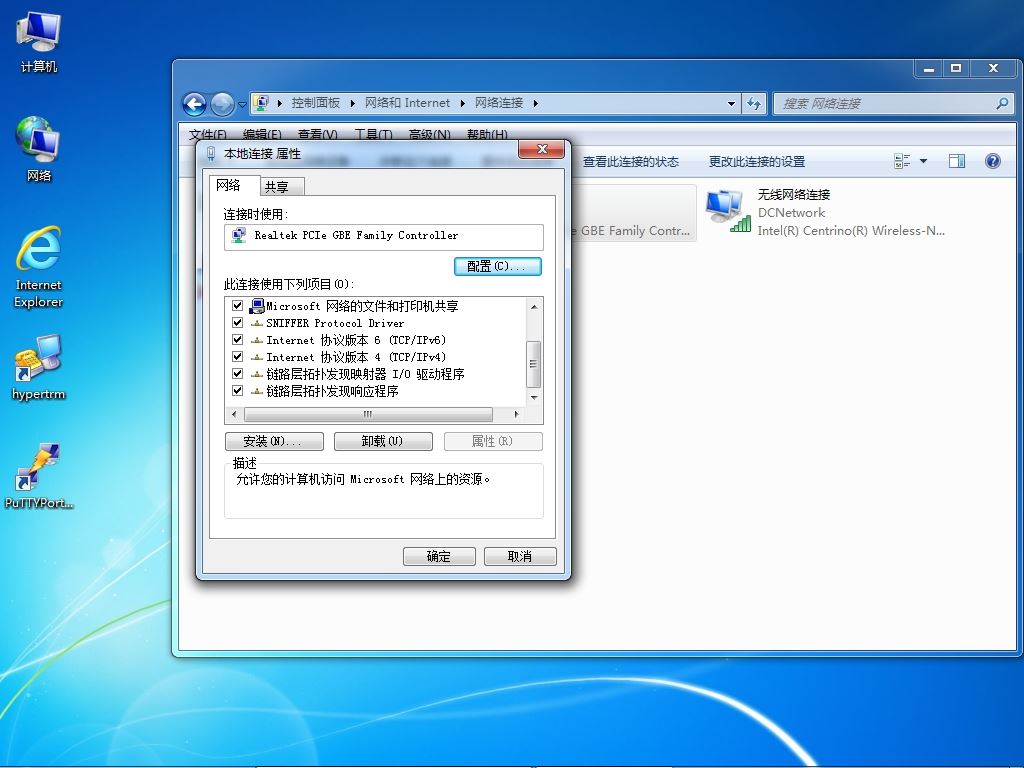
Task: Open the help question mark icon
Action: click(x=993, y=161)
